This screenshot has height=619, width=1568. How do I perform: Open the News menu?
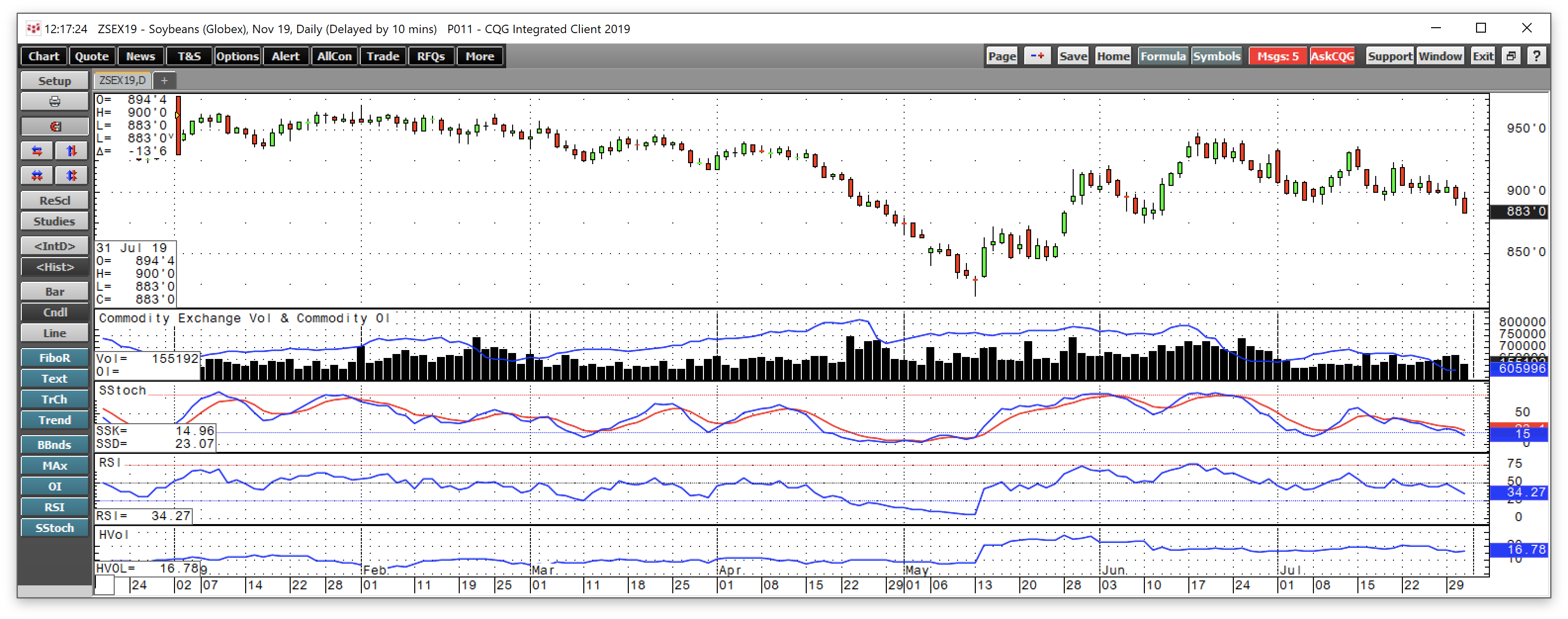point(140,56)
